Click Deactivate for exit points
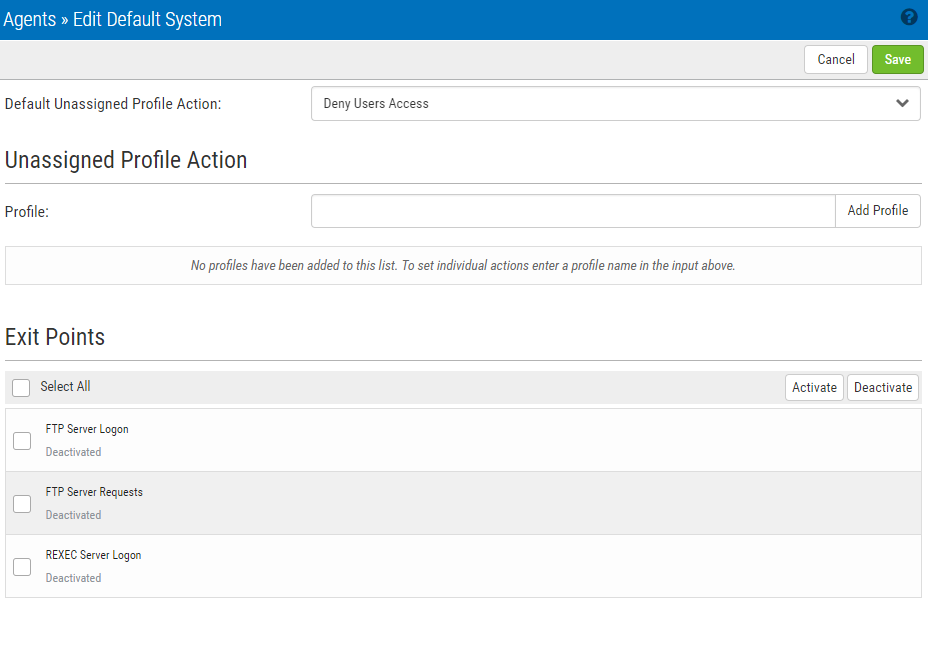The width and height of the screenshot is (928, 668). tap(882, 388)
